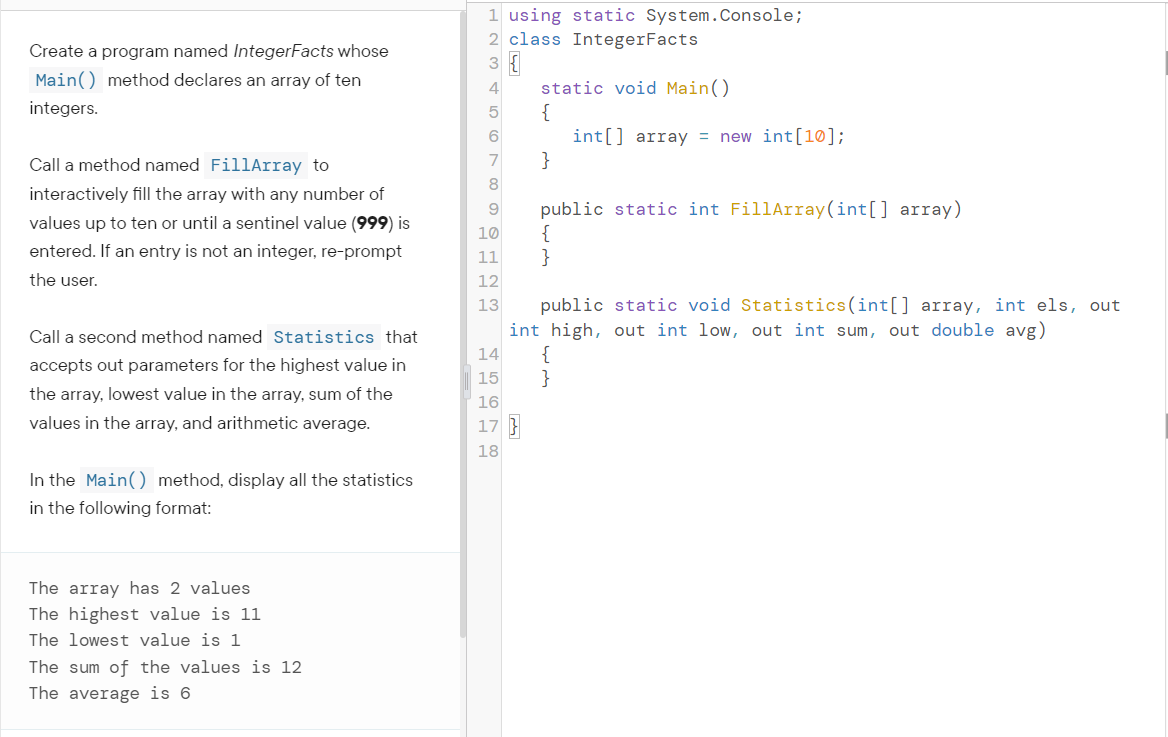The image size is (1168, 737).
Task: Click line number 18 in the gutter
Action: click(x=487, y=451)
